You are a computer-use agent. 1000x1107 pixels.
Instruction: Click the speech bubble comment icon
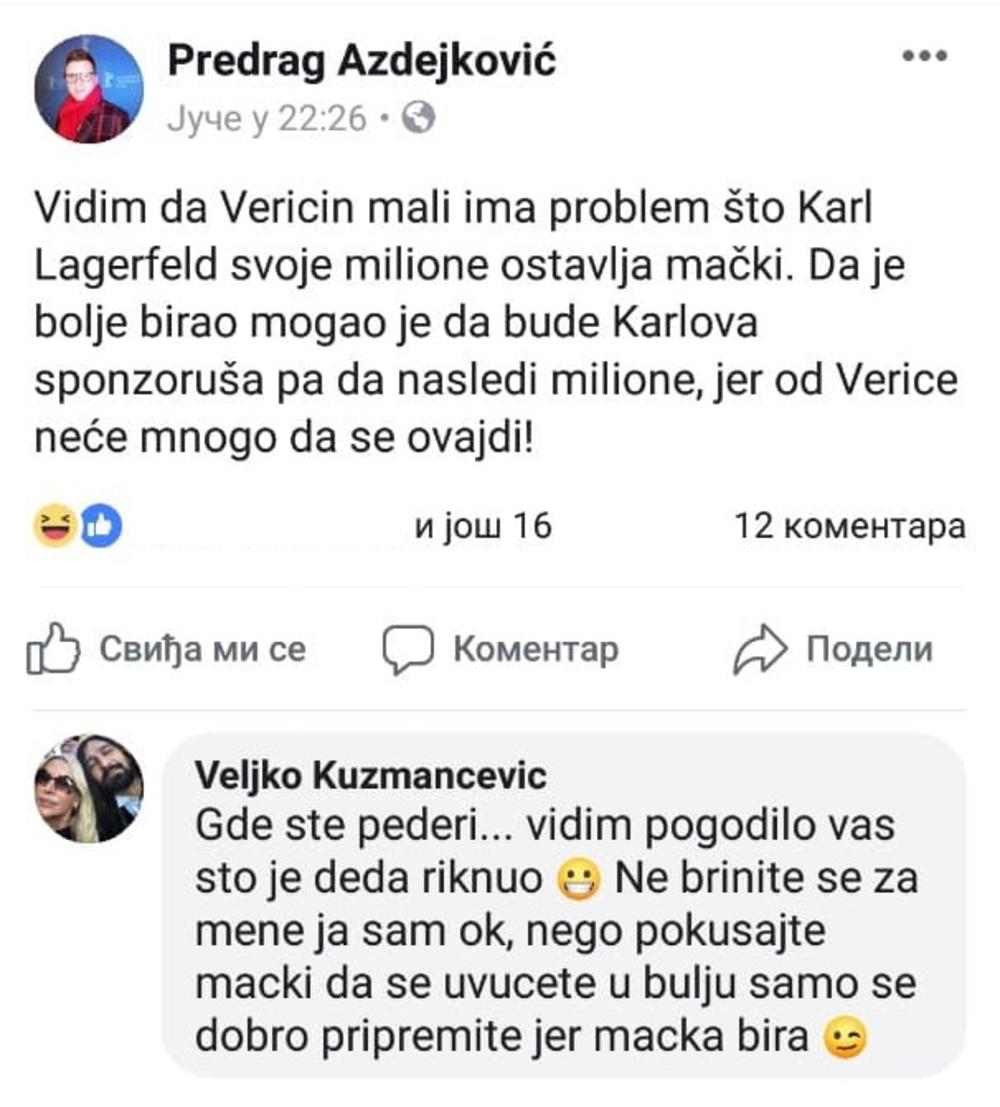(x=409, y=650)
